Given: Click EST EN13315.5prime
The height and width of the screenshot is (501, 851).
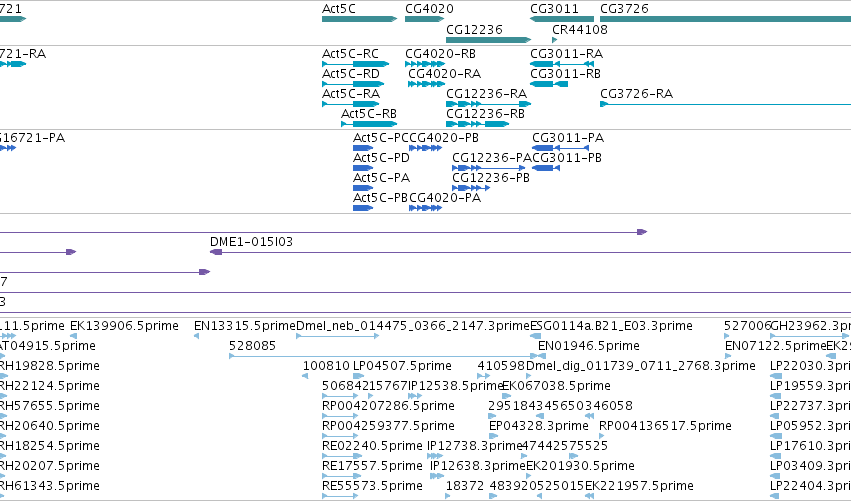Looking at the screenshot, I should pyautogui.click(x=245, y=326).
